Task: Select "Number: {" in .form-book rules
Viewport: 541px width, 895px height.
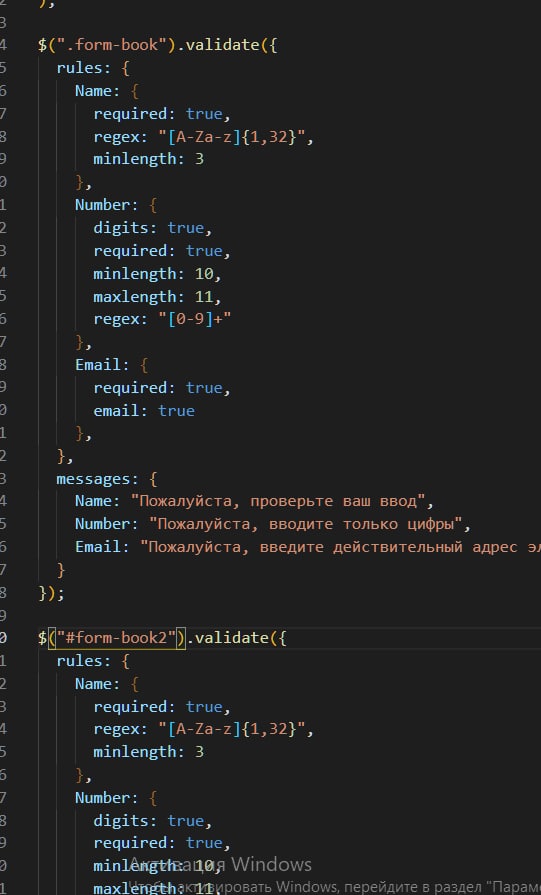Action: click(116, 205)
